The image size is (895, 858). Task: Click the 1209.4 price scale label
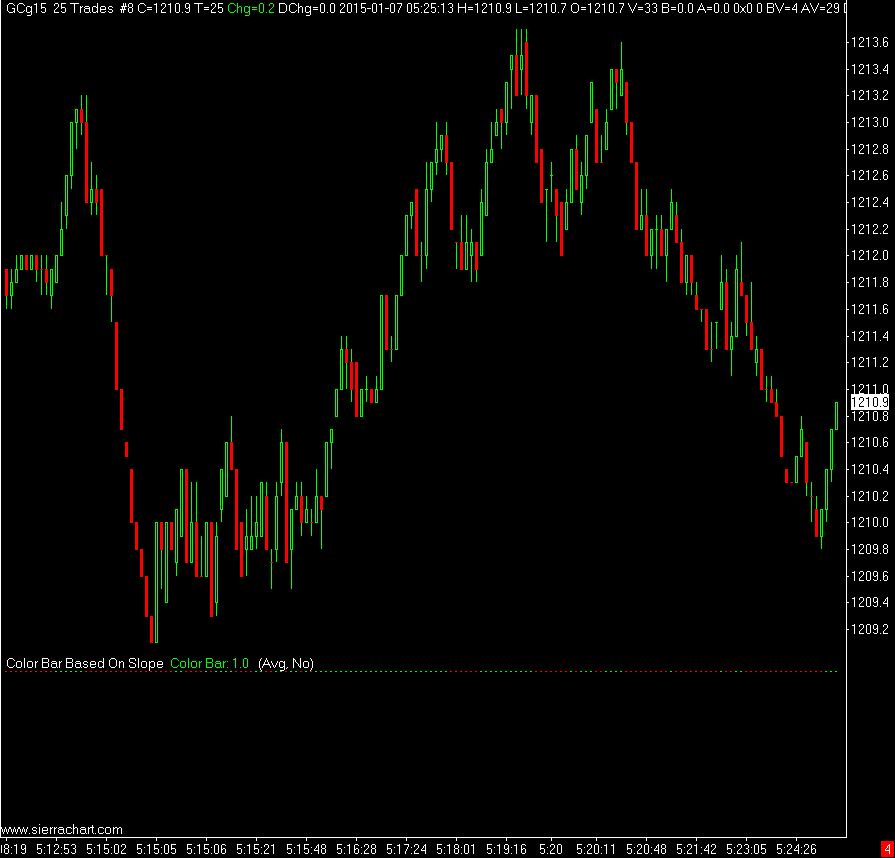pyautogui.click(x=870, y=602)
